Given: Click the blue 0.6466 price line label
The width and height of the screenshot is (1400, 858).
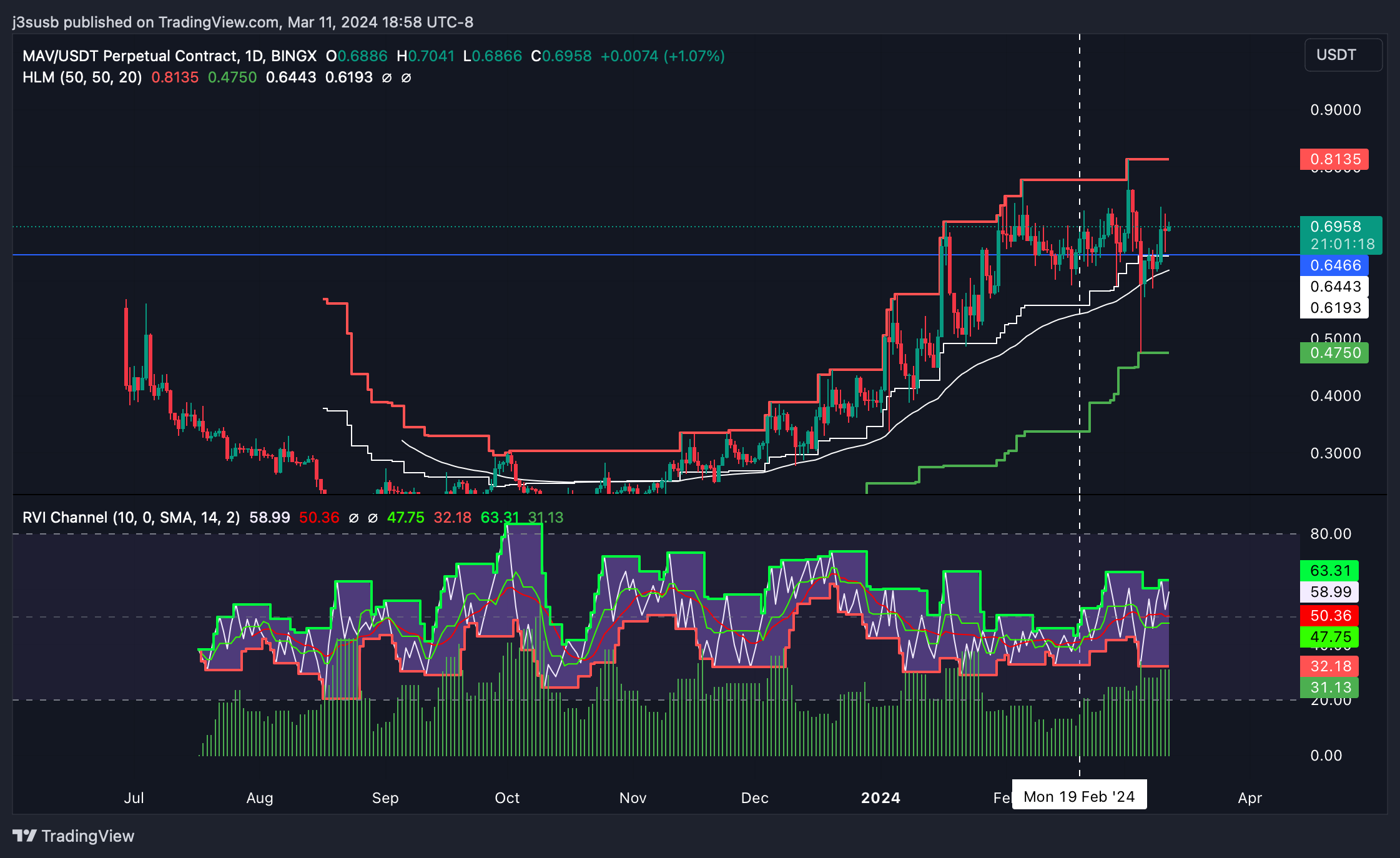Looking at the screenshot, I should coord(1334,265).
